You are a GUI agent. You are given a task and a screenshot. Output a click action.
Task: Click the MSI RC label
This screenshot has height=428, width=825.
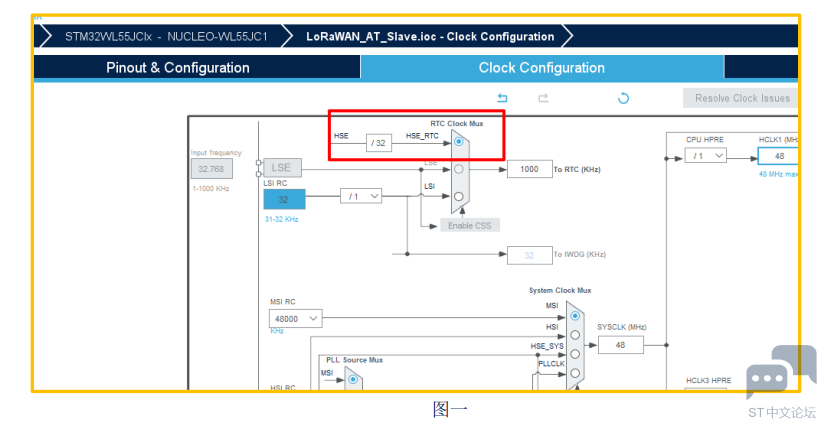283,302
